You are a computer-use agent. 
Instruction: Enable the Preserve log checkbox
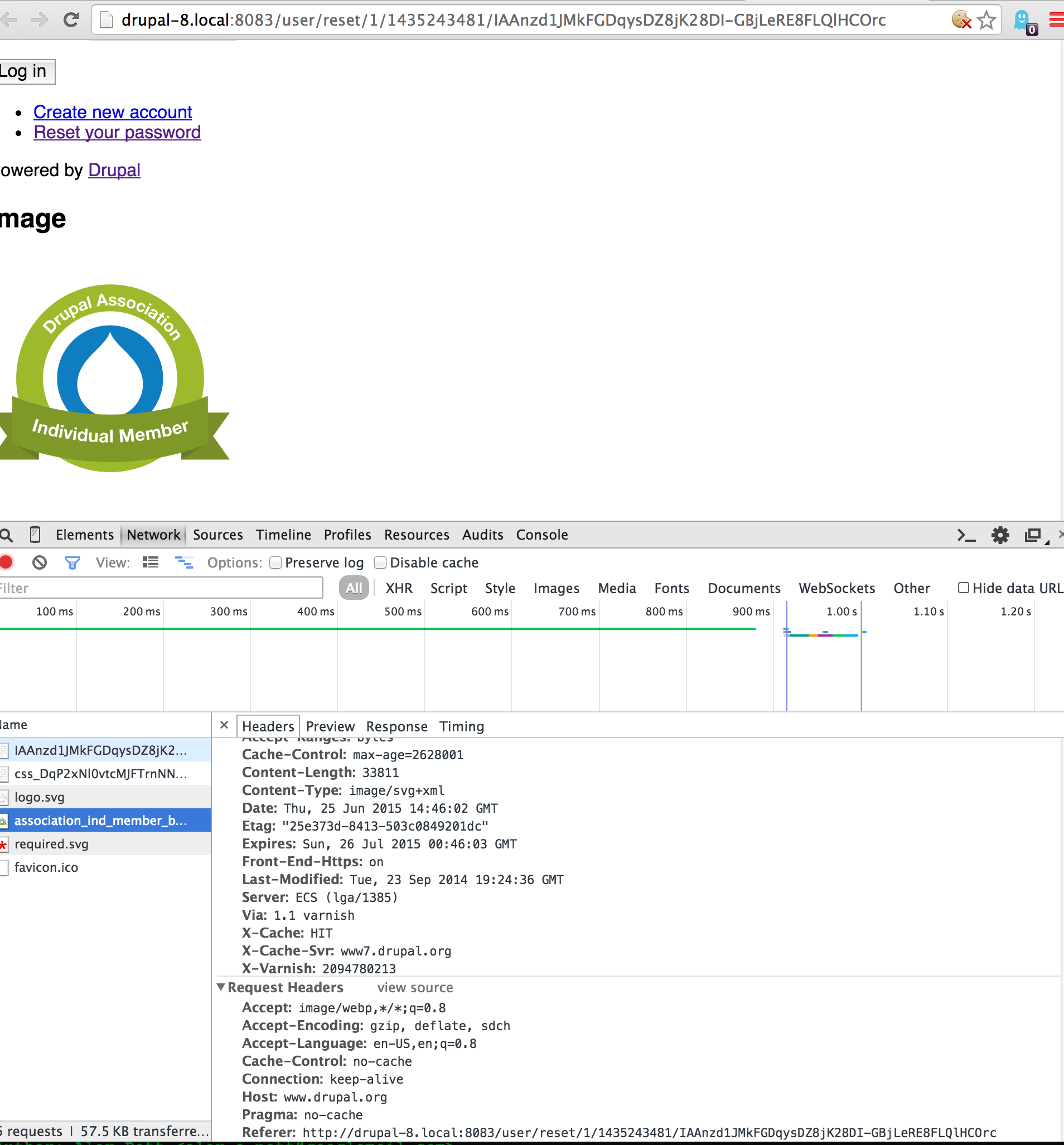pyautogui.click(x=275, y=562)
